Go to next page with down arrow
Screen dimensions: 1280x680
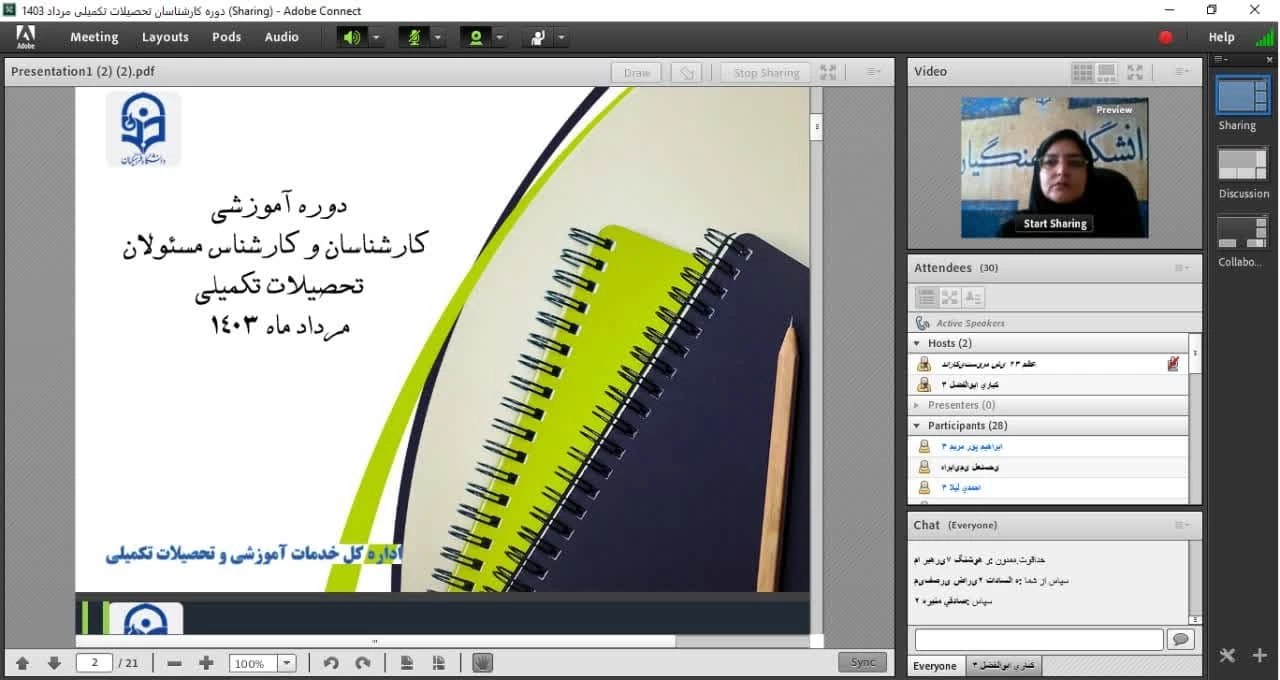click(x=54, y=663)
